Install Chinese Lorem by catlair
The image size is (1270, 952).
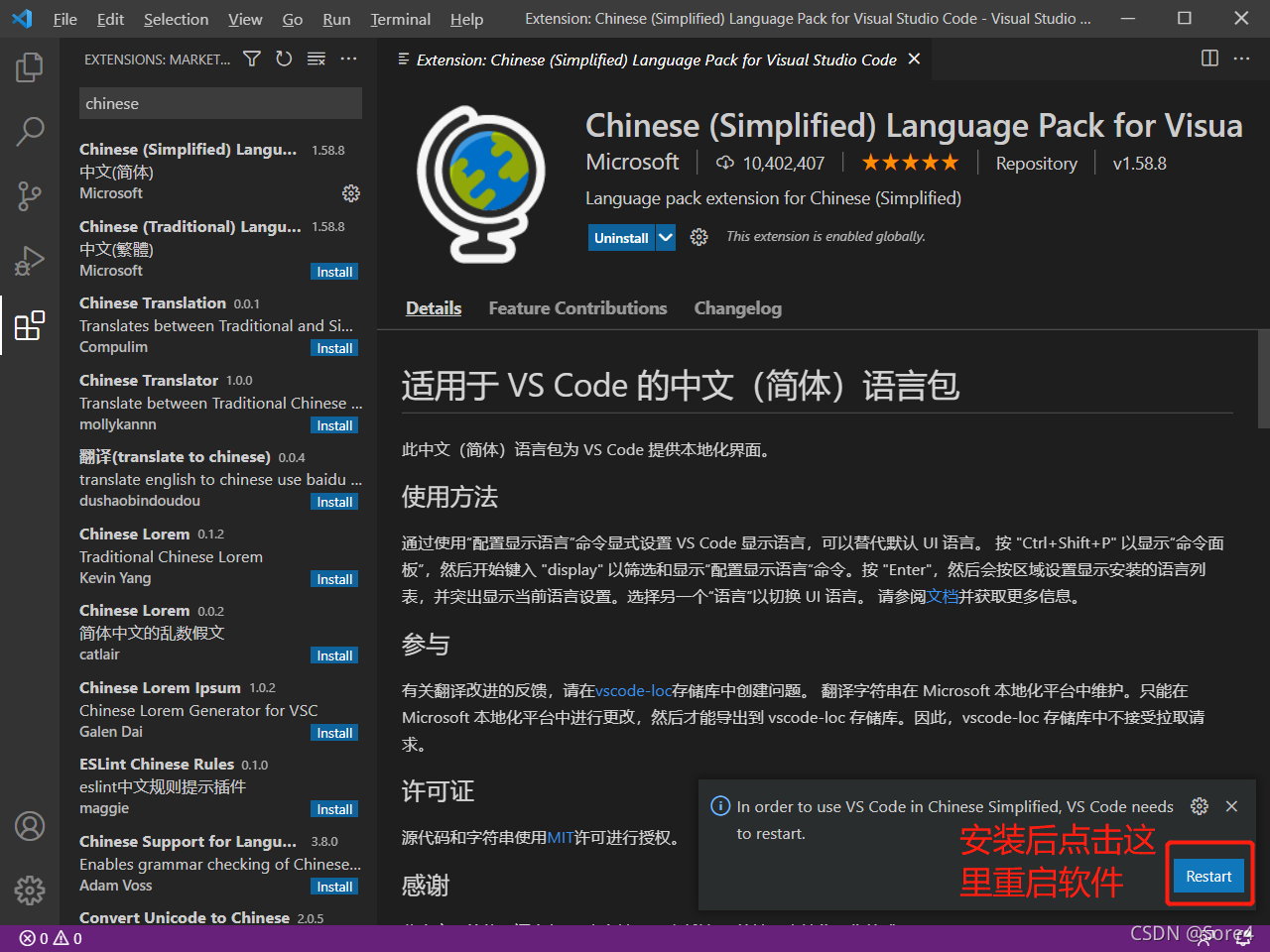click(334, 655)
